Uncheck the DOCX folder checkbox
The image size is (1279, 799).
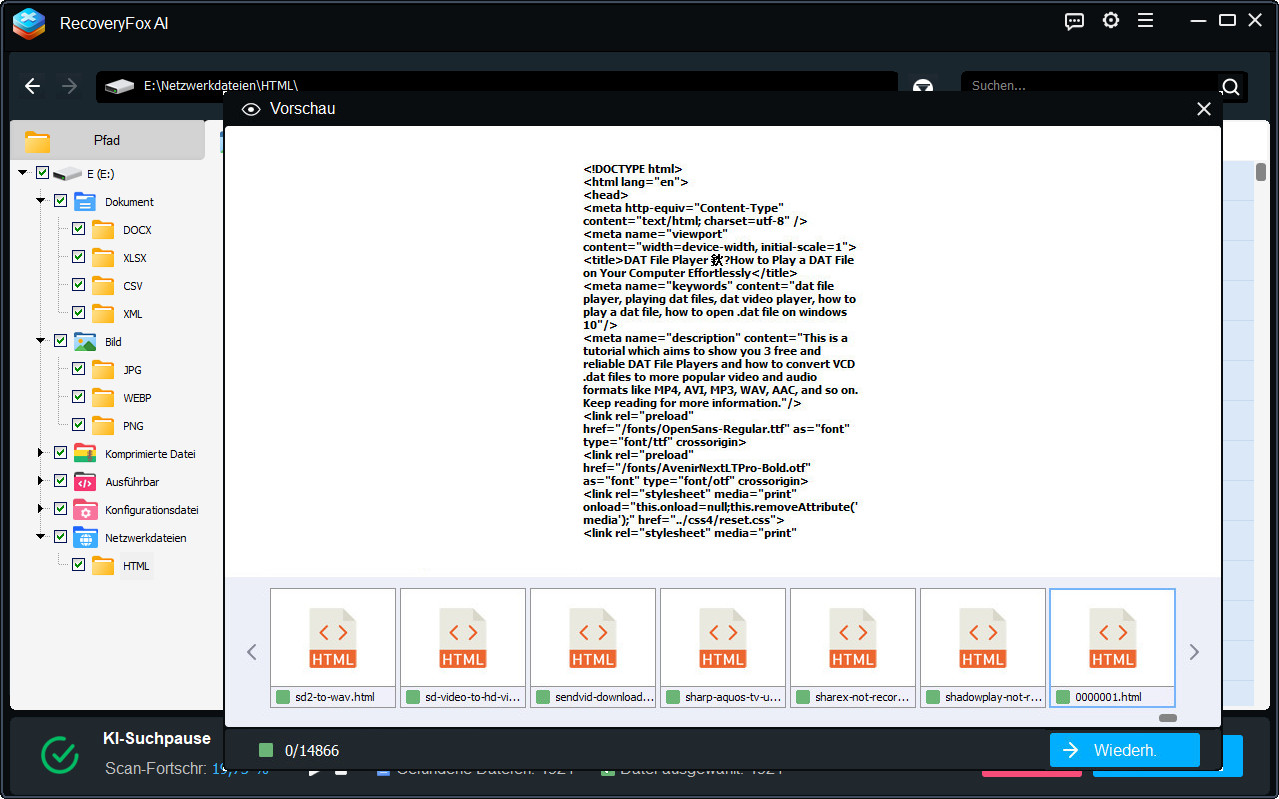(x=78, y=229)
